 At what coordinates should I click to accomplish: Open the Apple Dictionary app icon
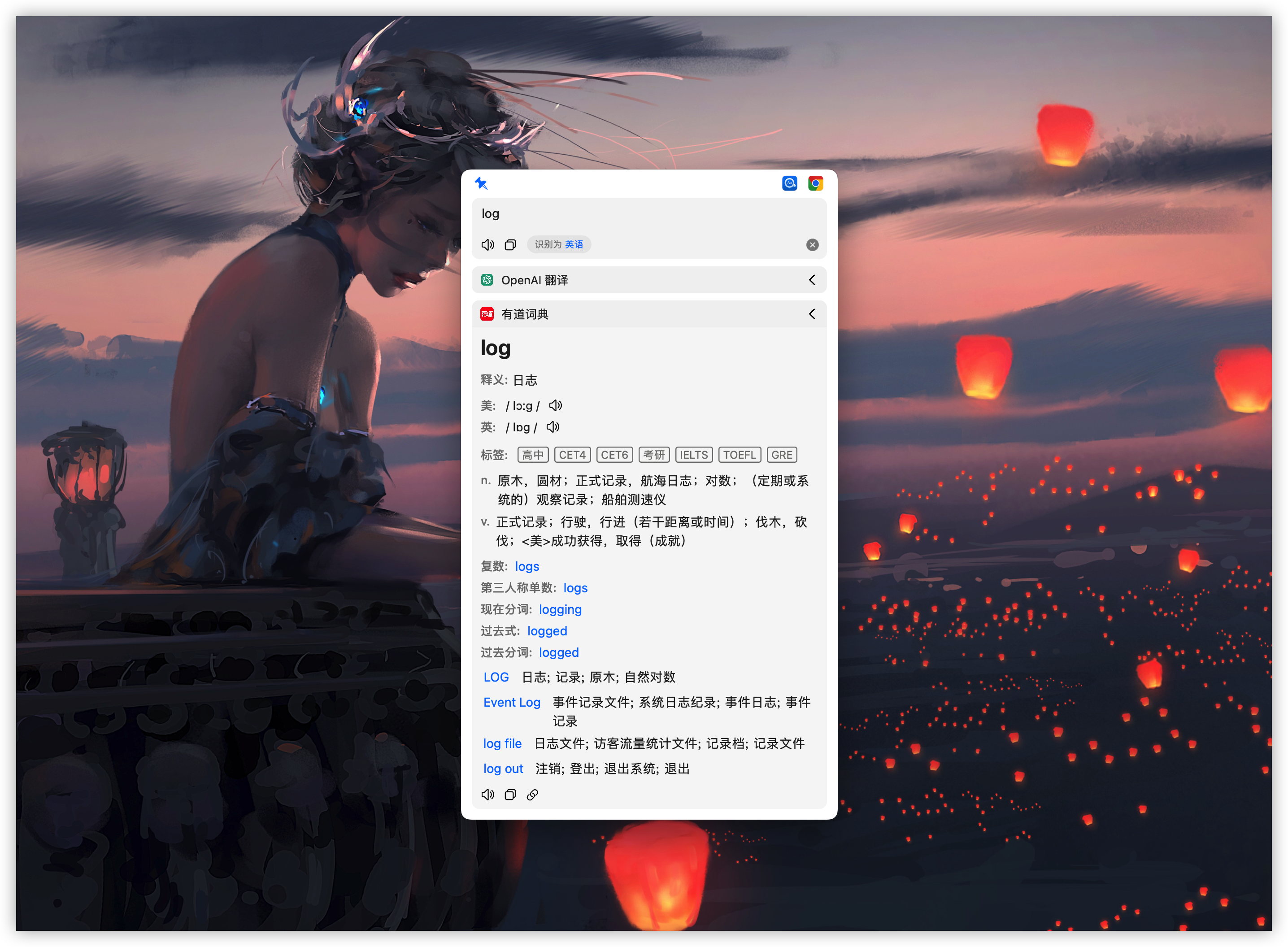point(789,183)
